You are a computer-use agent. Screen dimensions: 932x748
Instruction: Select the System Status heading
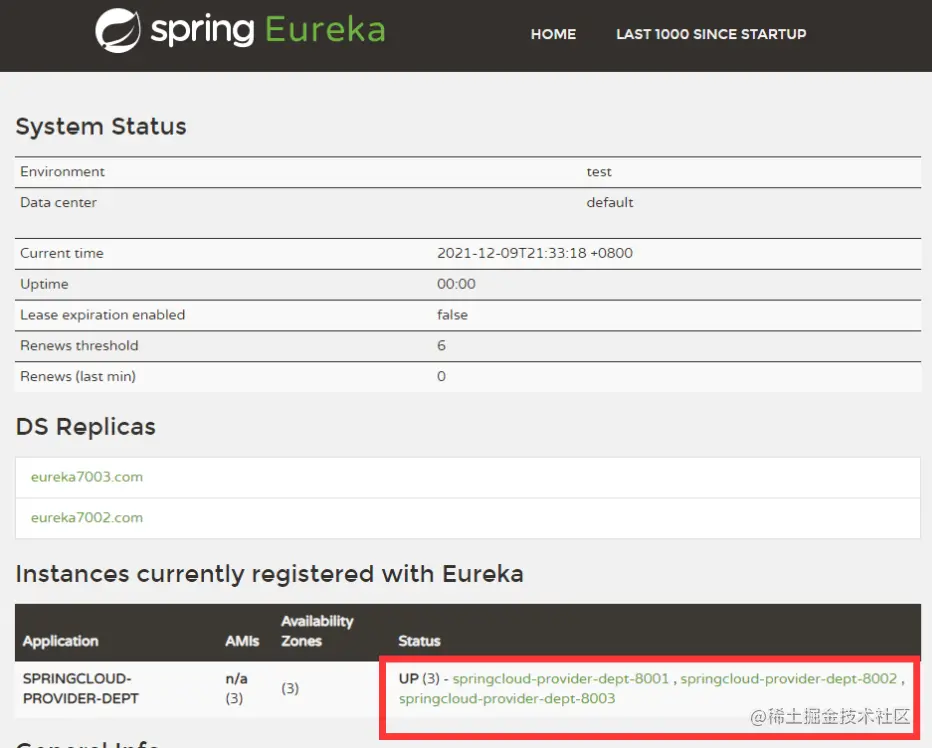(101, 127)
